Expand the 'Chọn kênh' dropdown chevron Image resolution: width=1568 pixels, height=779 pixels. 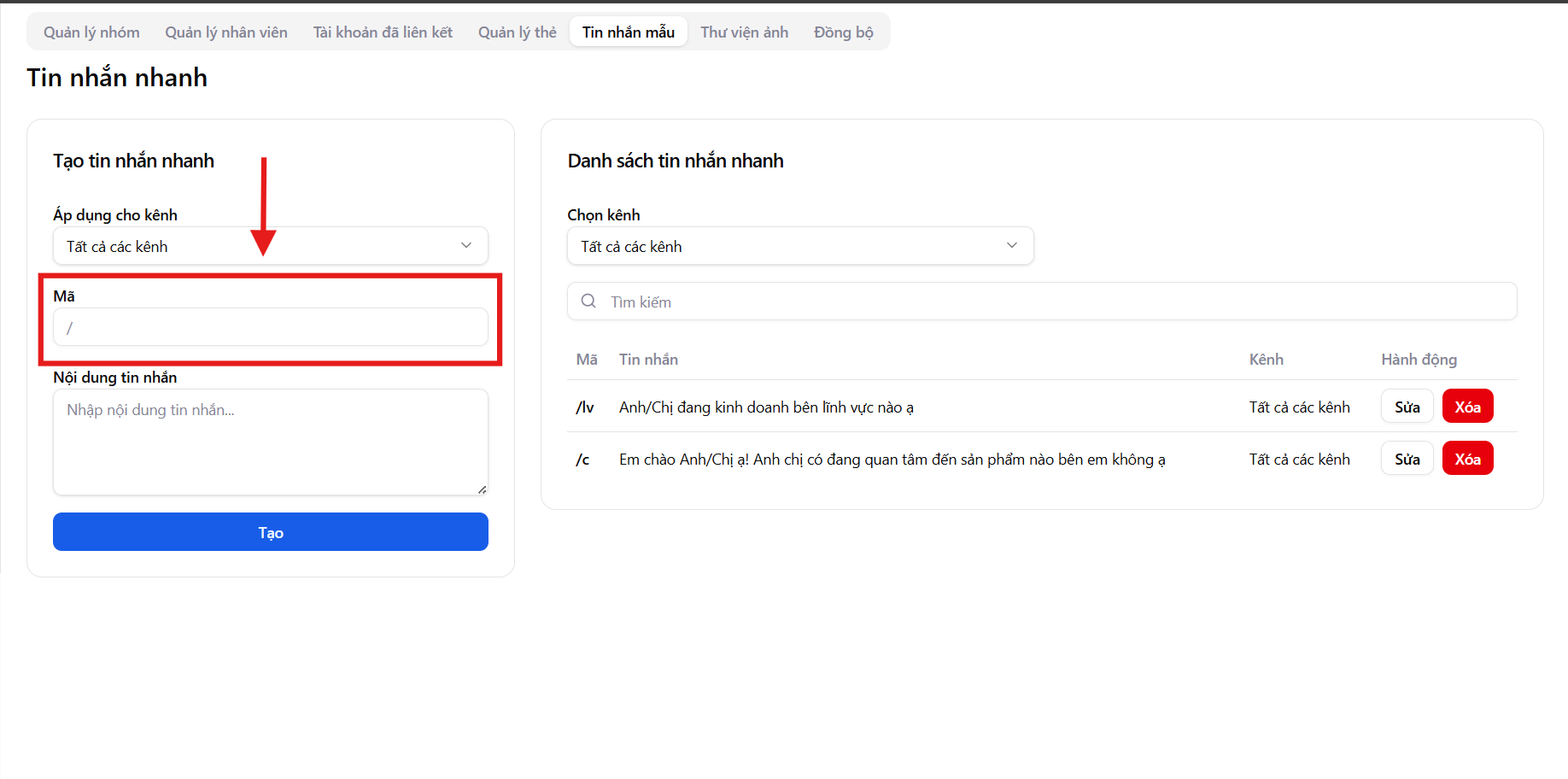[1012, 246]
